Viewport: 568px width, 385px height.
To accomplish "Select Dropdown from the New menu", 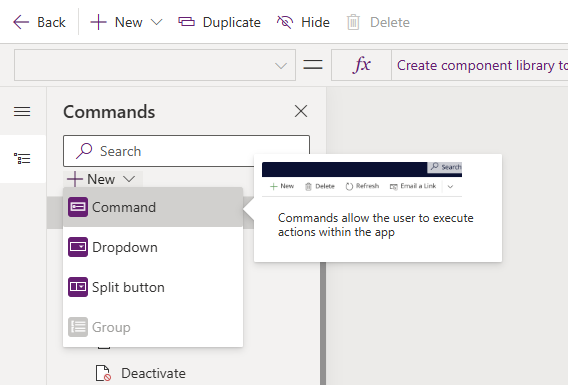I will pyautogui.click(x=153, y=247).
